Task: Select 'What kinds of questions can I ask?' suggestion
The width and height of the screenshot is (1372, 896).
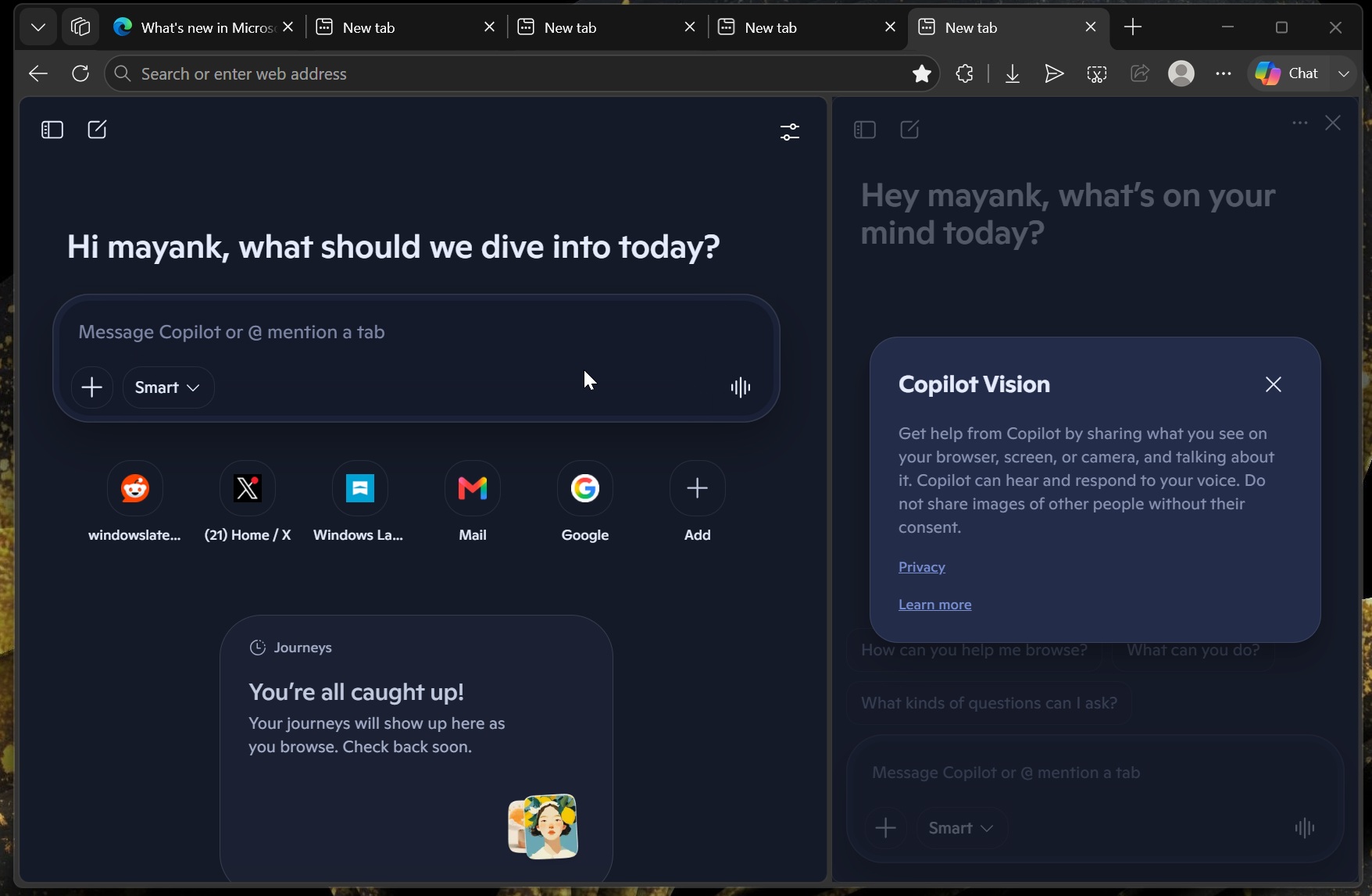Action: [x=989, y=703]
